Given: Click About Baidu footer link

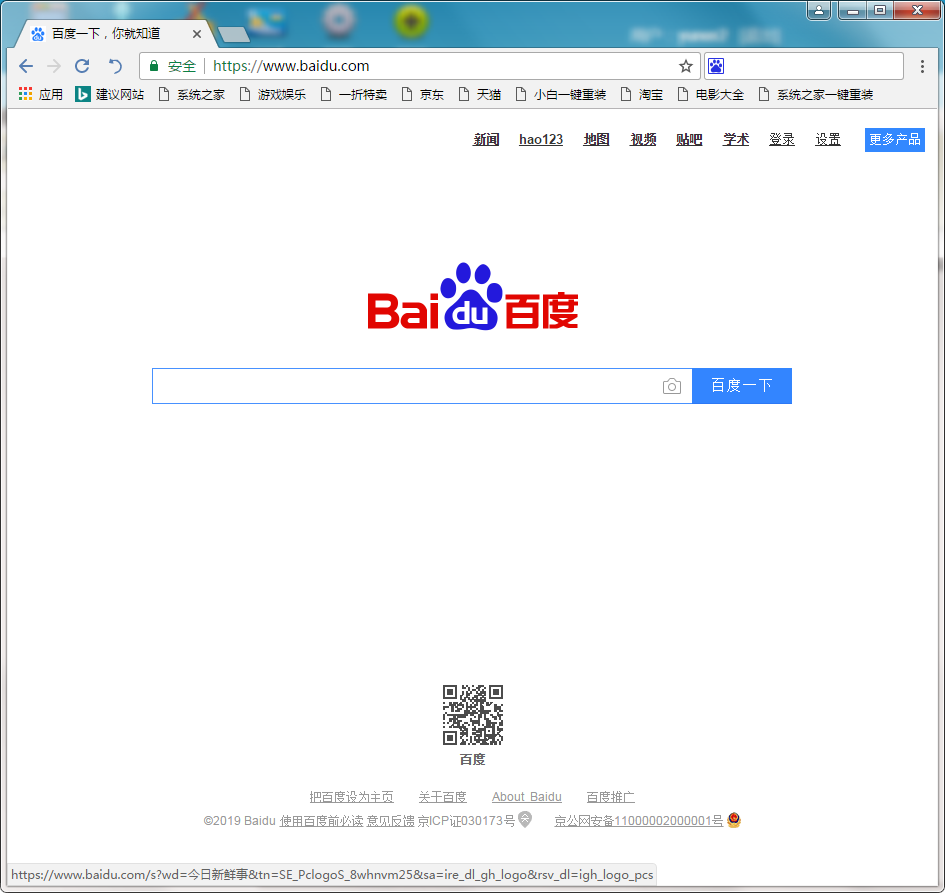Looking at the screenshot, I should click(x=526, y=797).
